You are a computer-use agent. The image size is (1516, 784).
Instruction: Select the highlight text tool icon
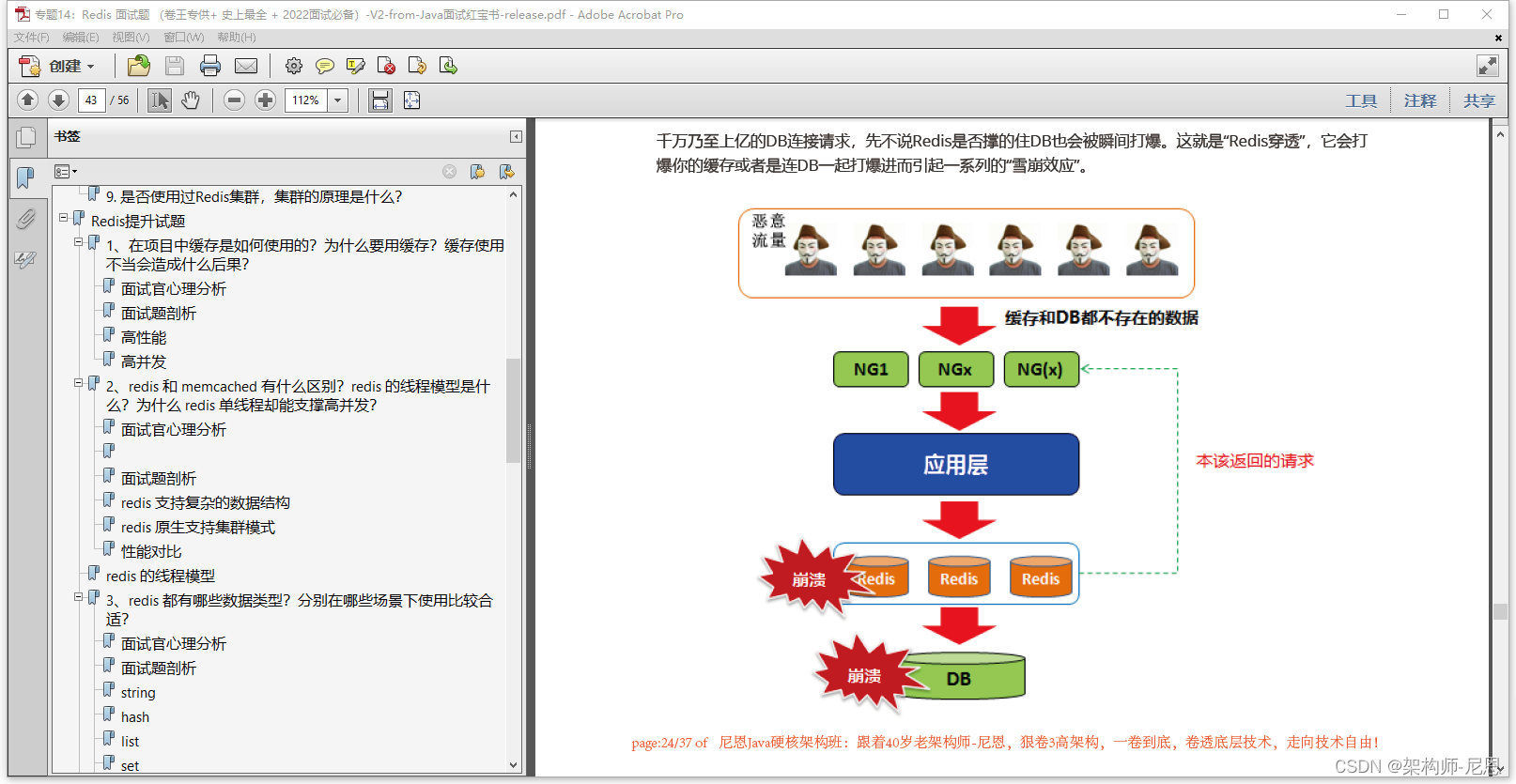click(x=356, y=66)
